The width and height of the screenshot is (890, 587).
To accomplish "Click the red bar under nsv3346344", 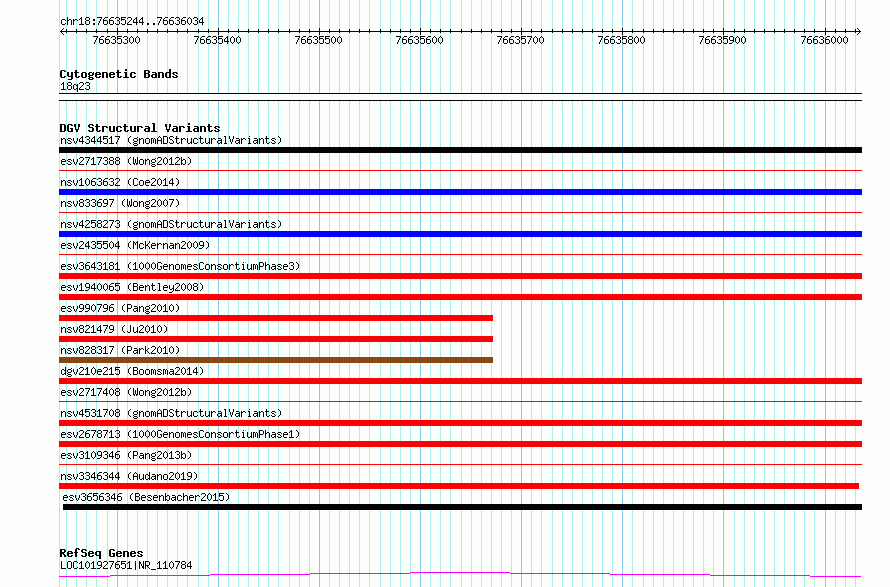I will tap(459, 486).
